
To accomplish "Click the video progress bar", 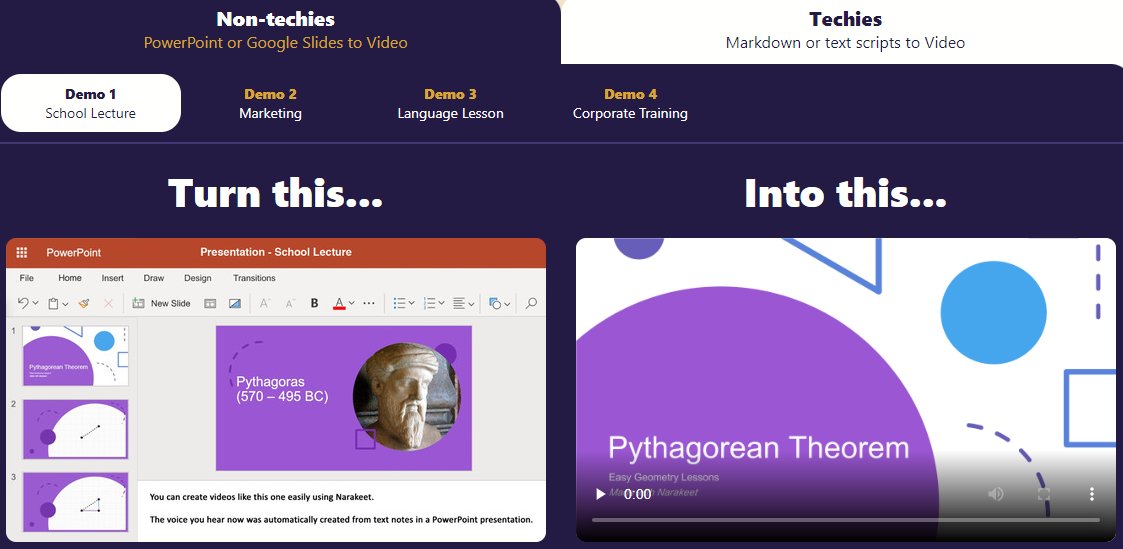I will pos(846,519).
